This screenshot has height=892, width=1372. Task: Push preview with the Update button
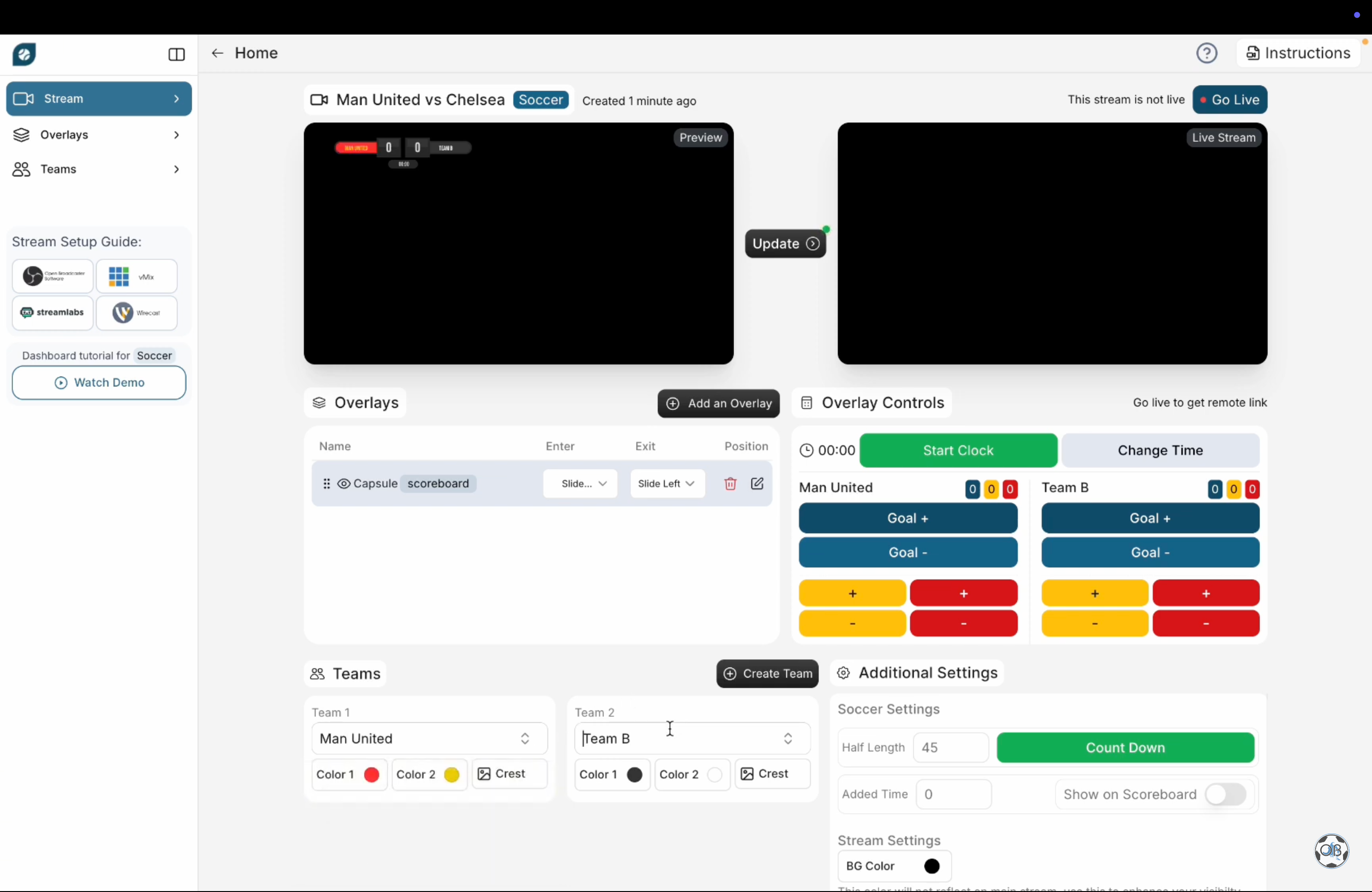[785, 244]
